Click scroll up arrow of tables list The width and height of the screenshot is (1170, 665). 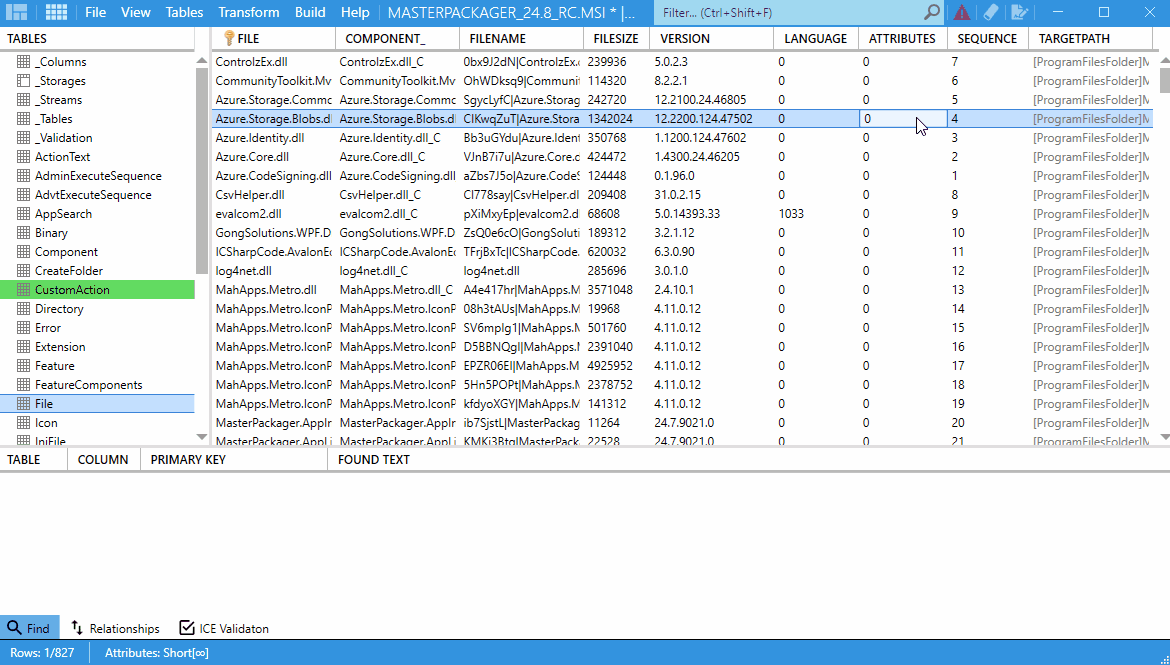coord(201,61)
